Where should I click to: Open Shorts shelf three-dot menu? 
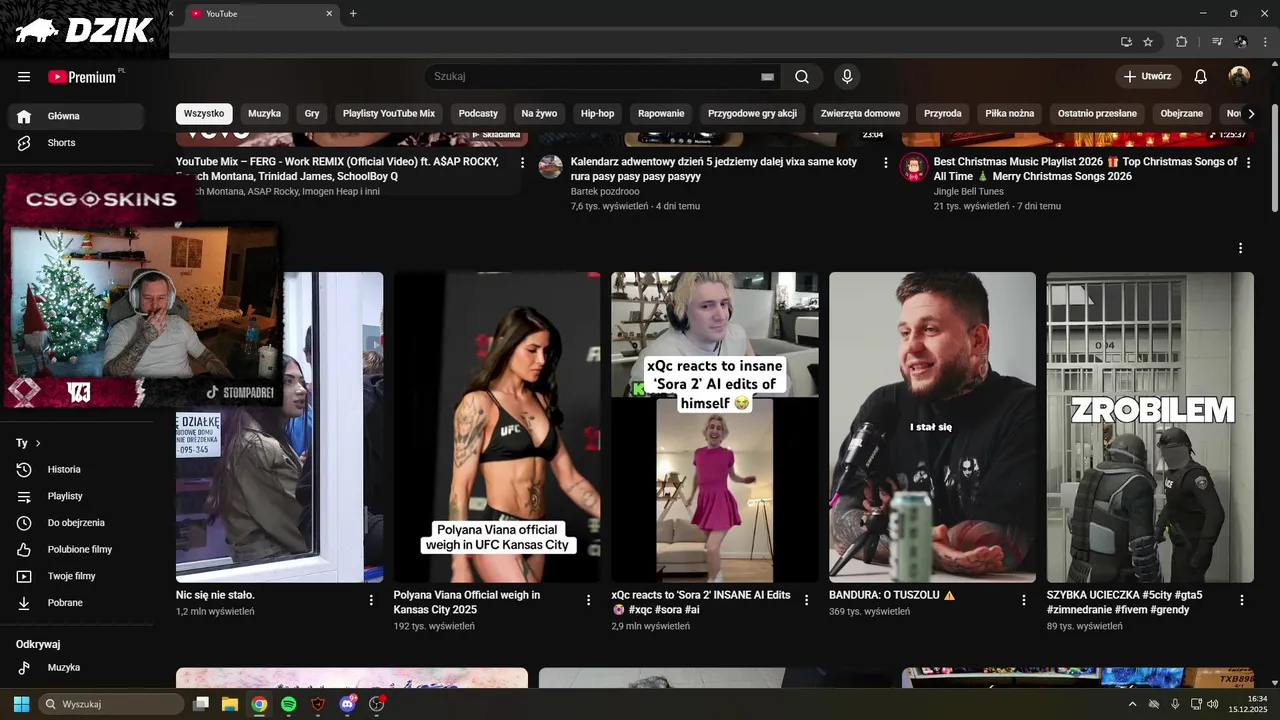tap(1240, 248)
